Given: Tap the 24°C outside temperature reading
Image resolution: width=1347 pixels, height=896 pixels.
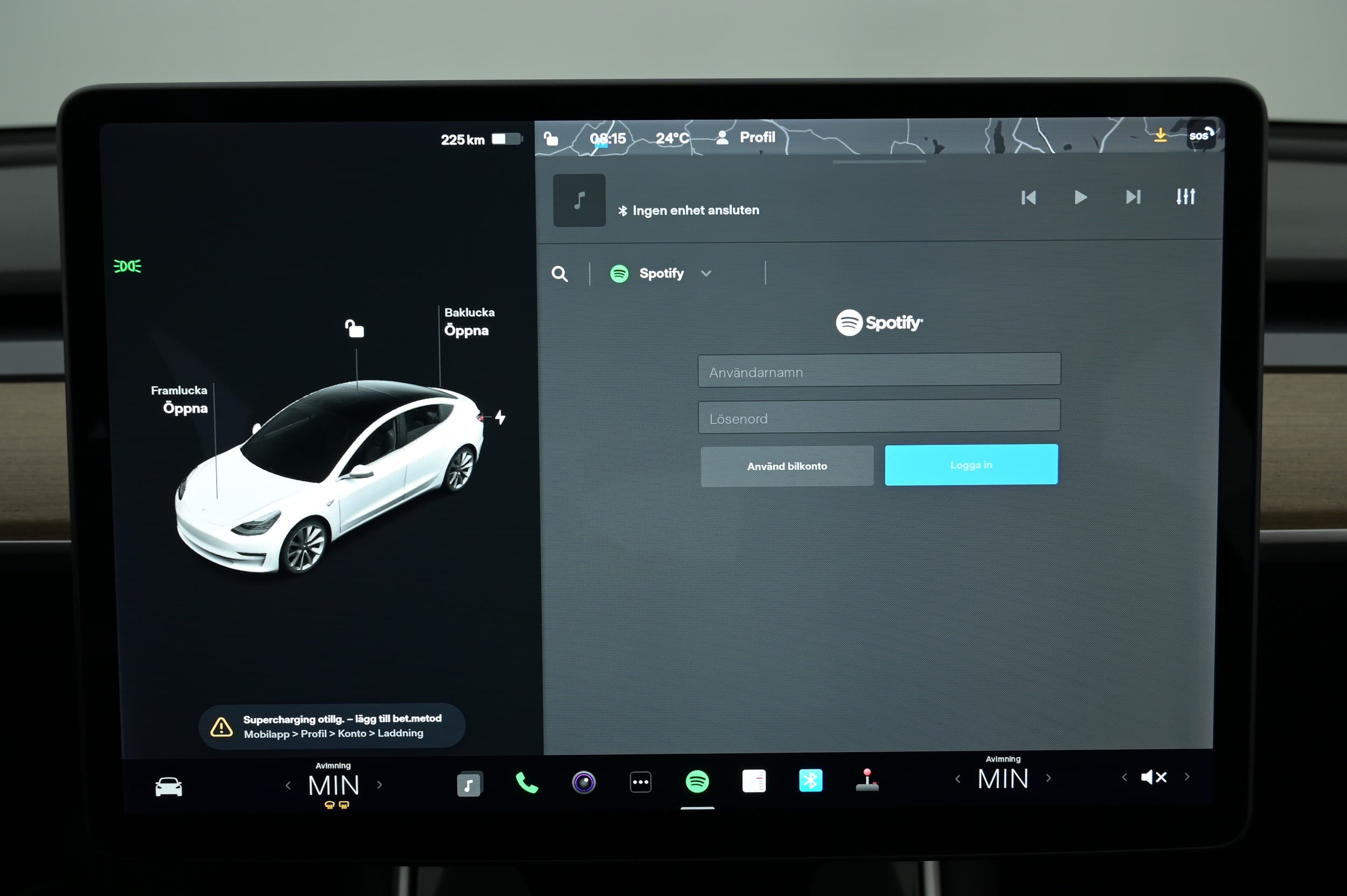Looking at the screenshot, I should point(672,138).
